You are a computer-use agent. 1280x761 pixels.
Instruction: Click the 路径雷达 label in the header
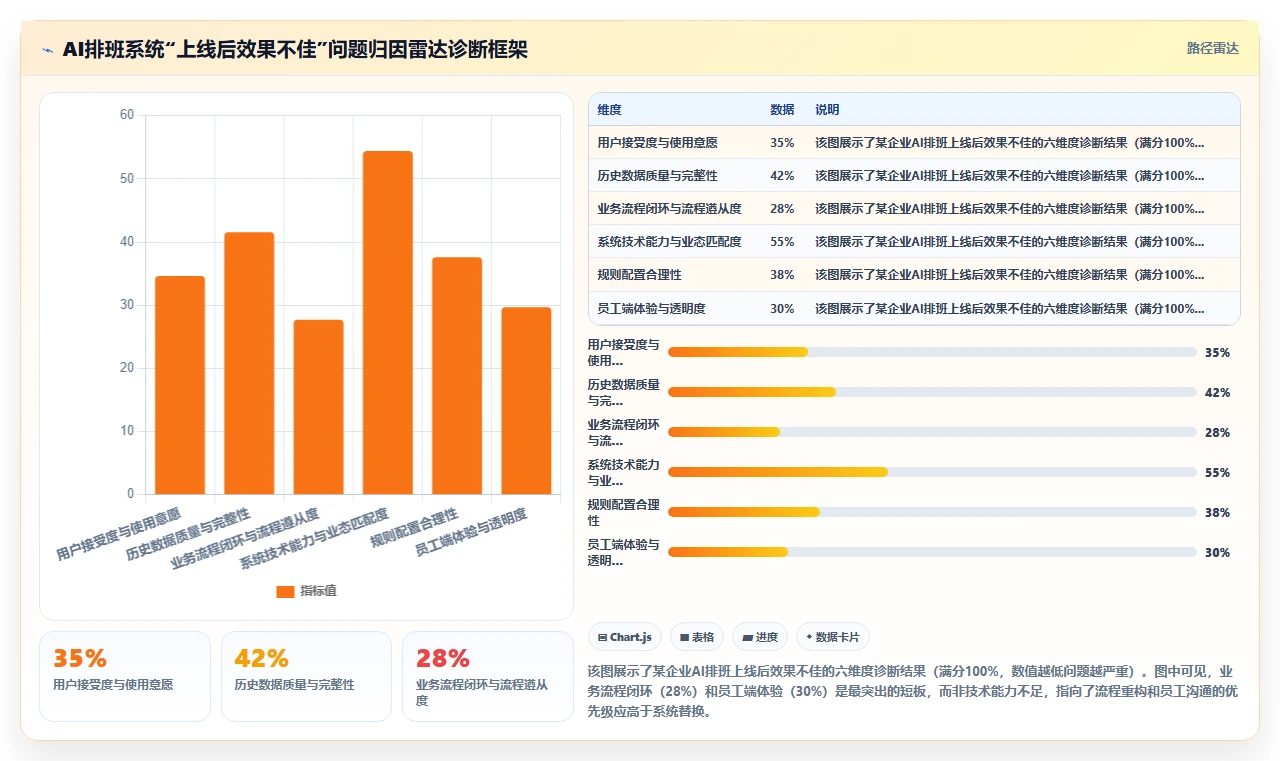[x=1212, y=48]
